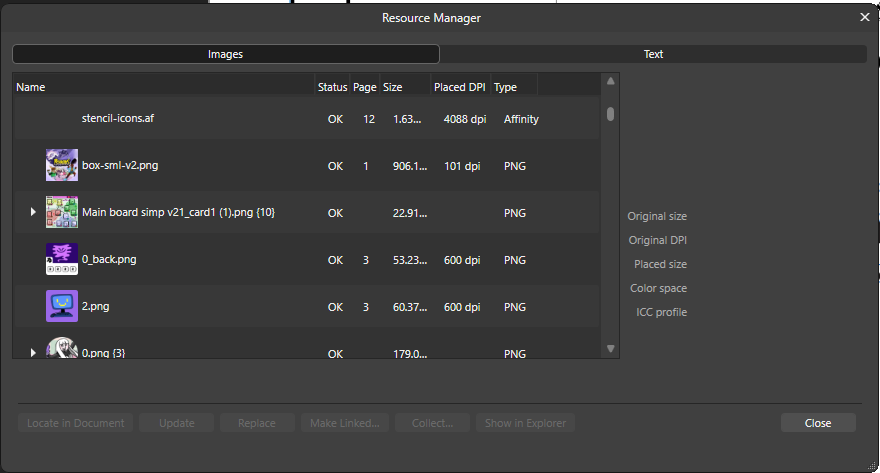Click the ICC profile label
The width and height of the screenshot is (880, 473).
(662, 313)
